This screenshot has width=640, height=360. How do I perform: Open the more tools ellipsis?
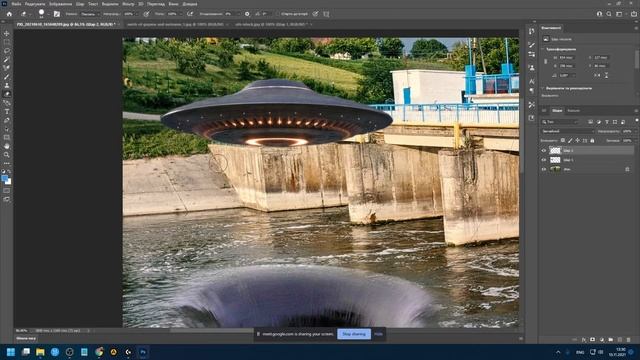tap(7, 163)
